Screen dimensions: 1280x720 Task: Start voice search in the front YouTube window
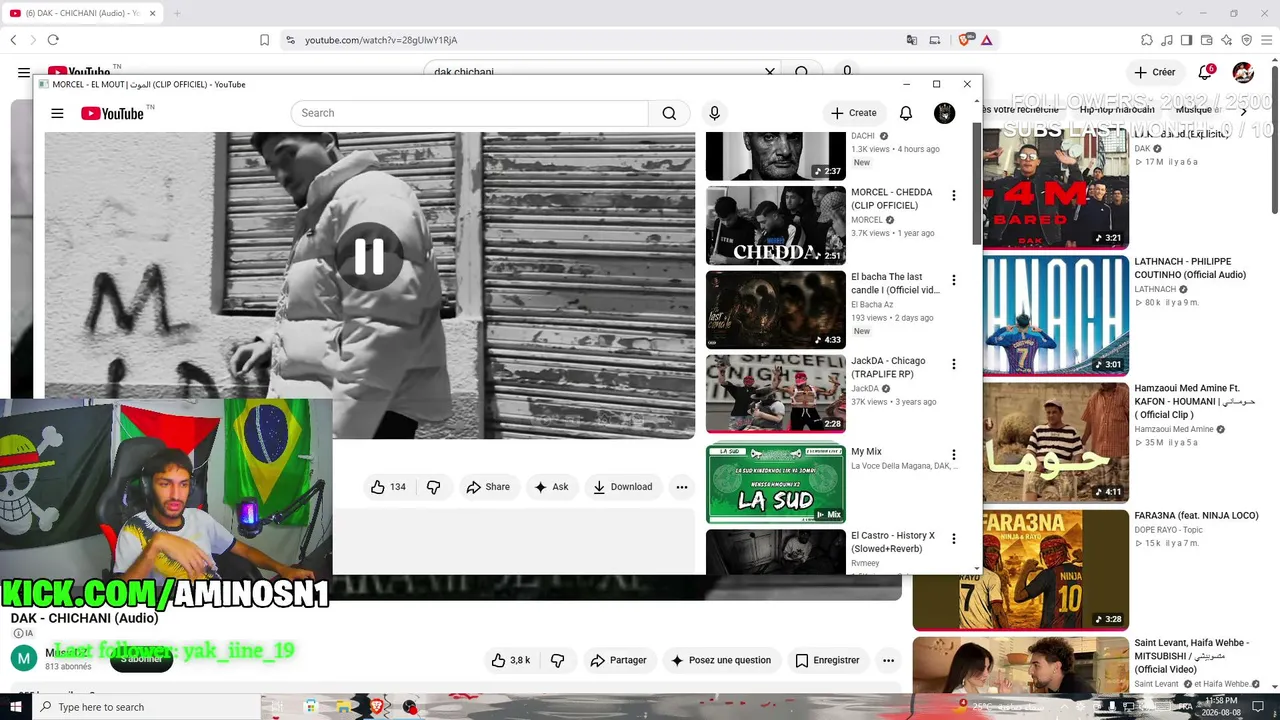[x=714, y=113]
